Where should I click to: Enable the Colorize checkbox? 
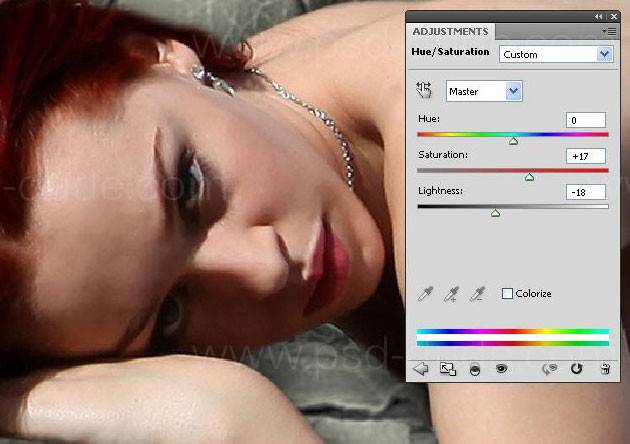pos(507,293)
